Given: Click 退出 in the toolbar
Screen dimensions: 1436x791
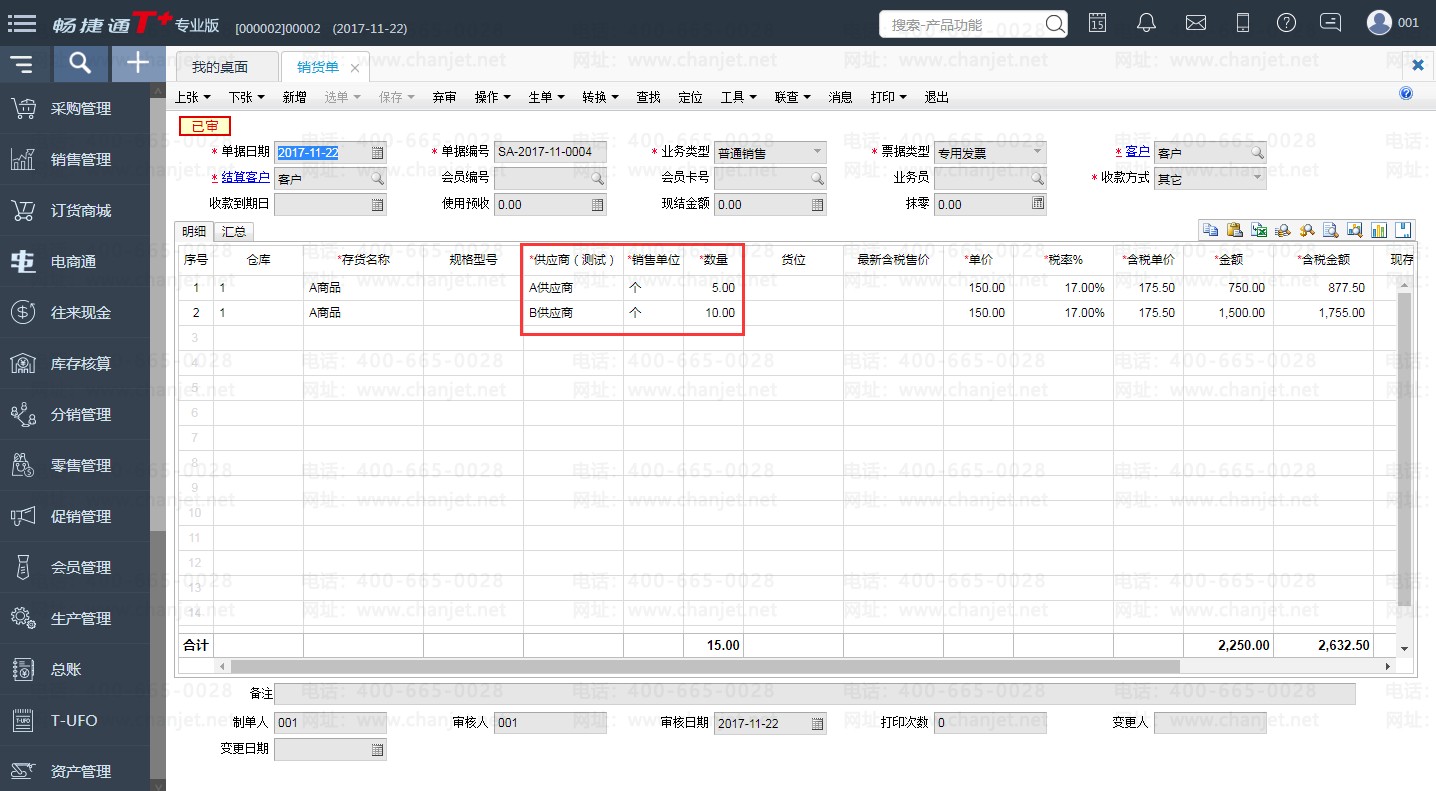Looking at the screenshot, I should pyautogui.click(x=936, y=97).
